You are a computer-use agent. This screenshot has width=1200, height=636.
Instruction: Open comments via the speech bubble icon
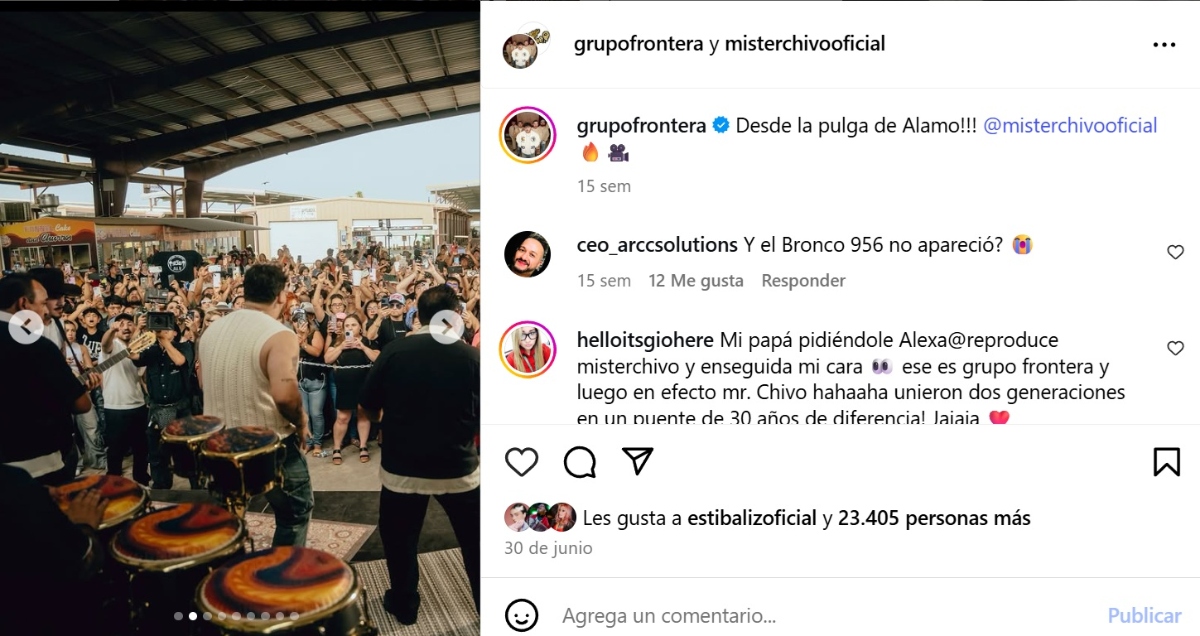(580, 461)
